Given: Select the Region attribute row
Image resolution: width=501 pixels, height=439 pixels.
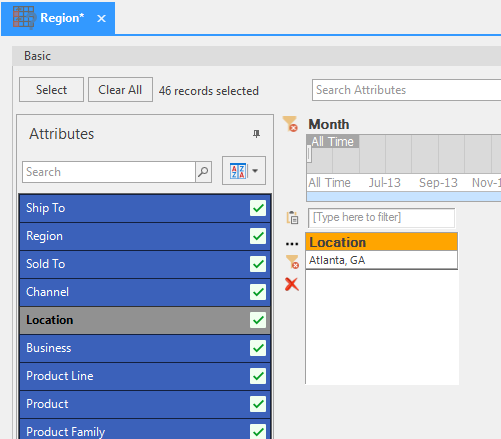Looking at the screenshot, I should click(x=145, y=236).
